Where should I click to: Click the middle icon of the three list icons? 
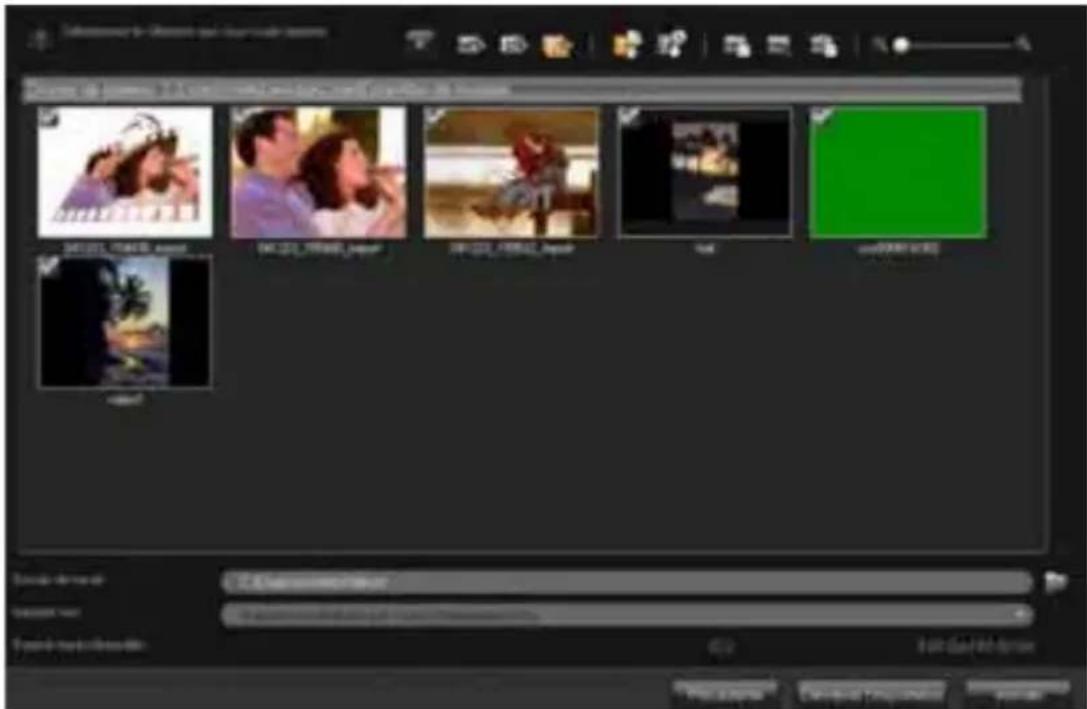pyautogui.click(x=779, y=46)
